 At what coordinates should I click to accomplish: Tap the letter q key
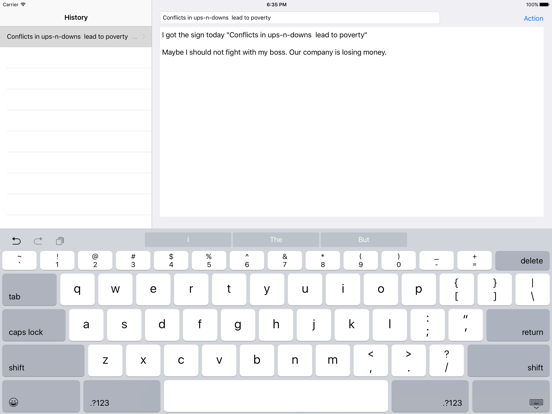coord(77,289)
